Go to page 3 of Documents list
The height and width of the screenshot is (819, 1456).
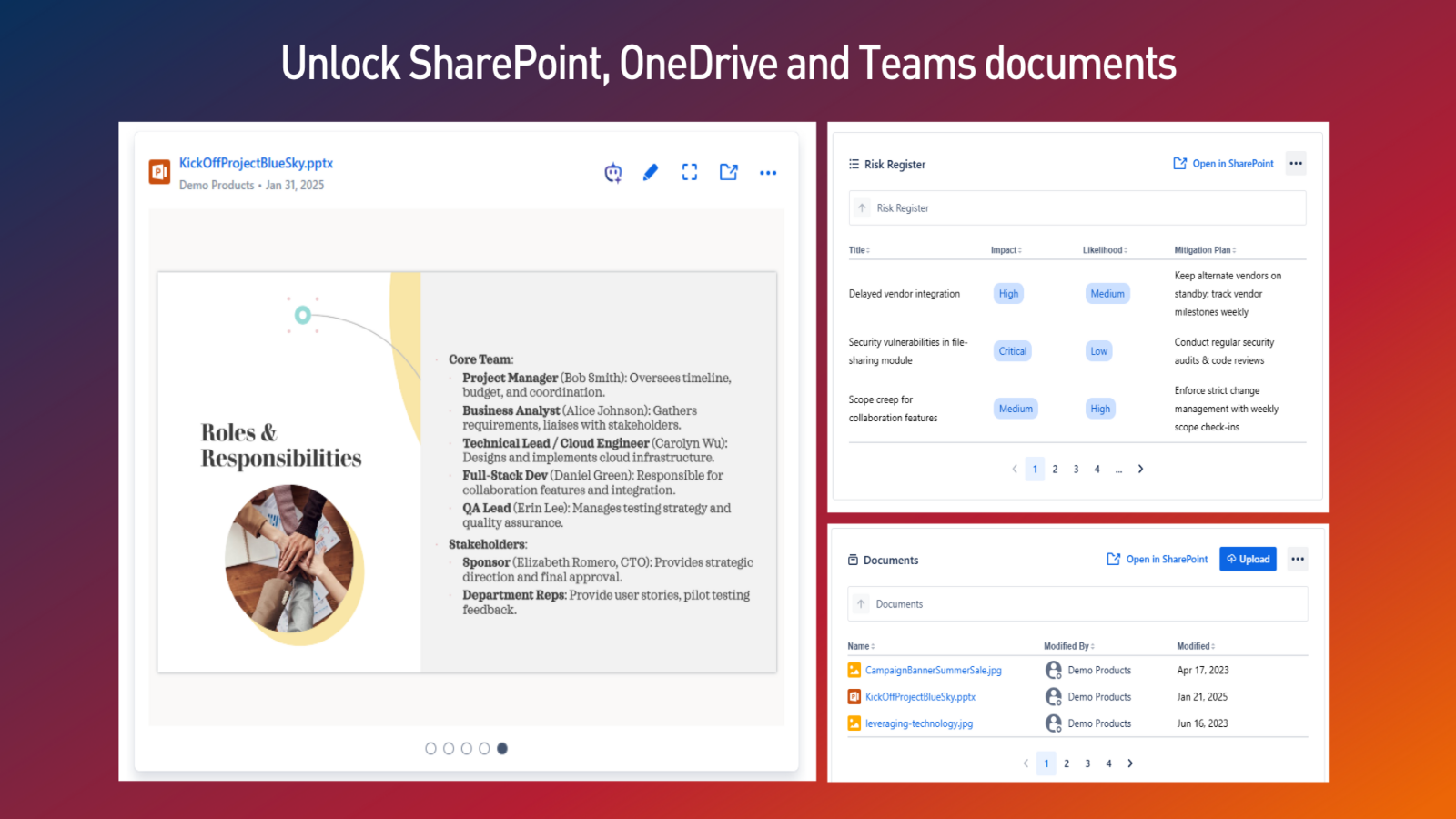(x=1087, y=764)
